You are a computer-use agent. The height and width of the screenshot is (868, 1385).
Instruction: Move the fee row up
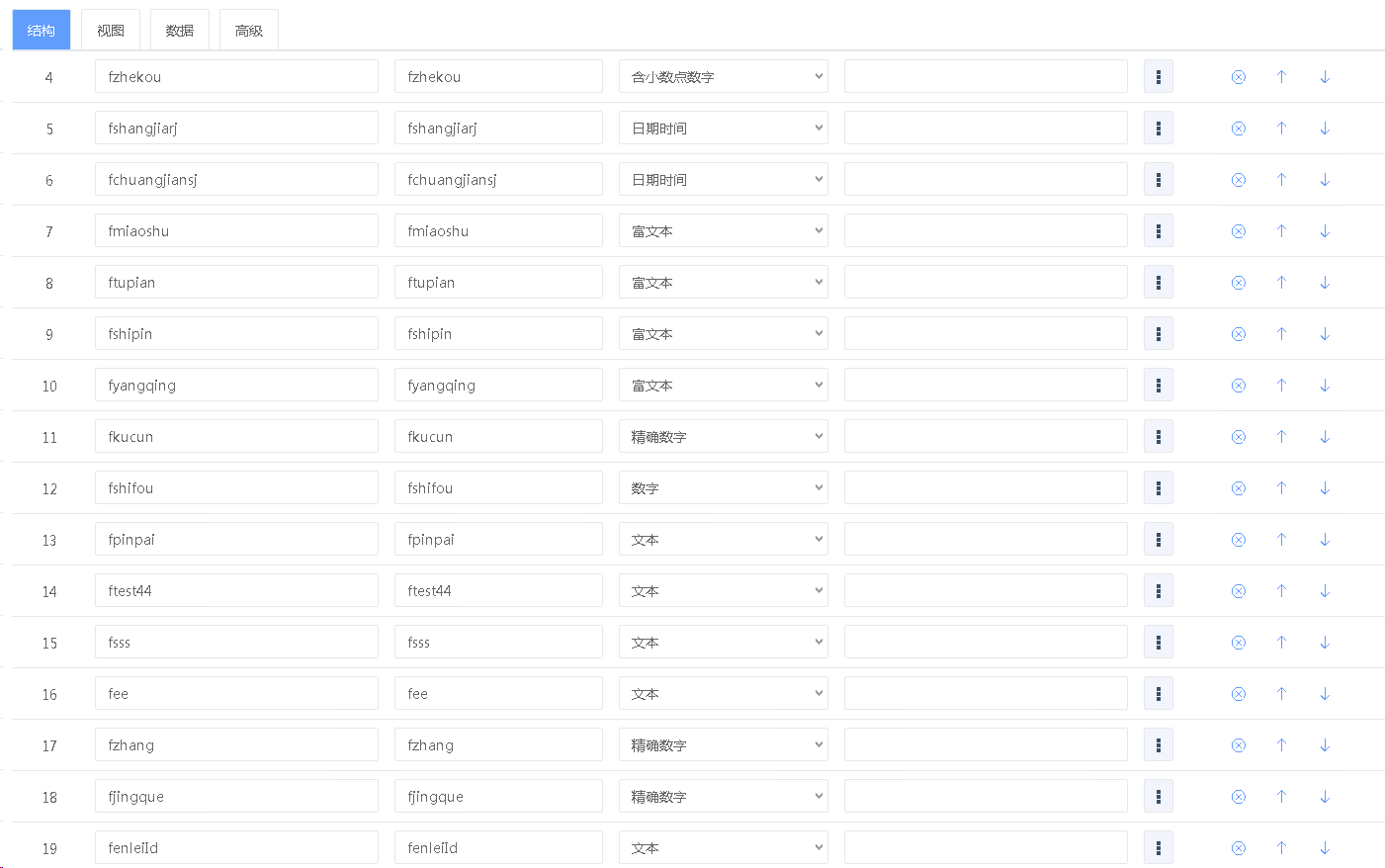pos(1281,694)
